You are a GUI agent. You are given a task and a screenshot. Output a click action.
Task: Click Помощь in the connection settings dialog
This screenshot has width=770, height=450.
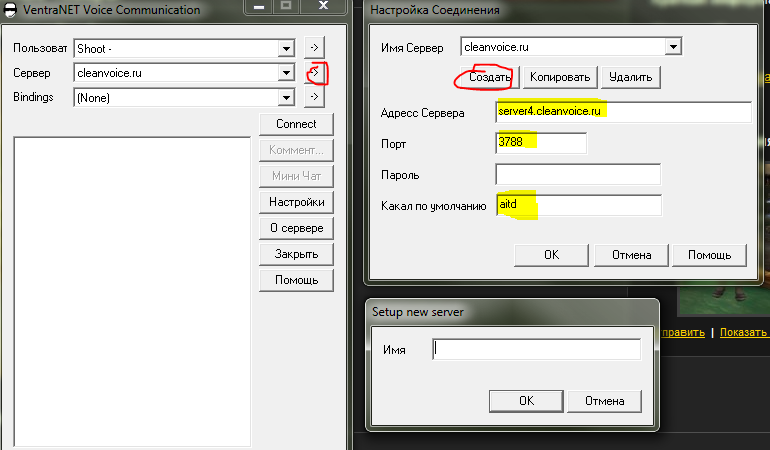709,255
